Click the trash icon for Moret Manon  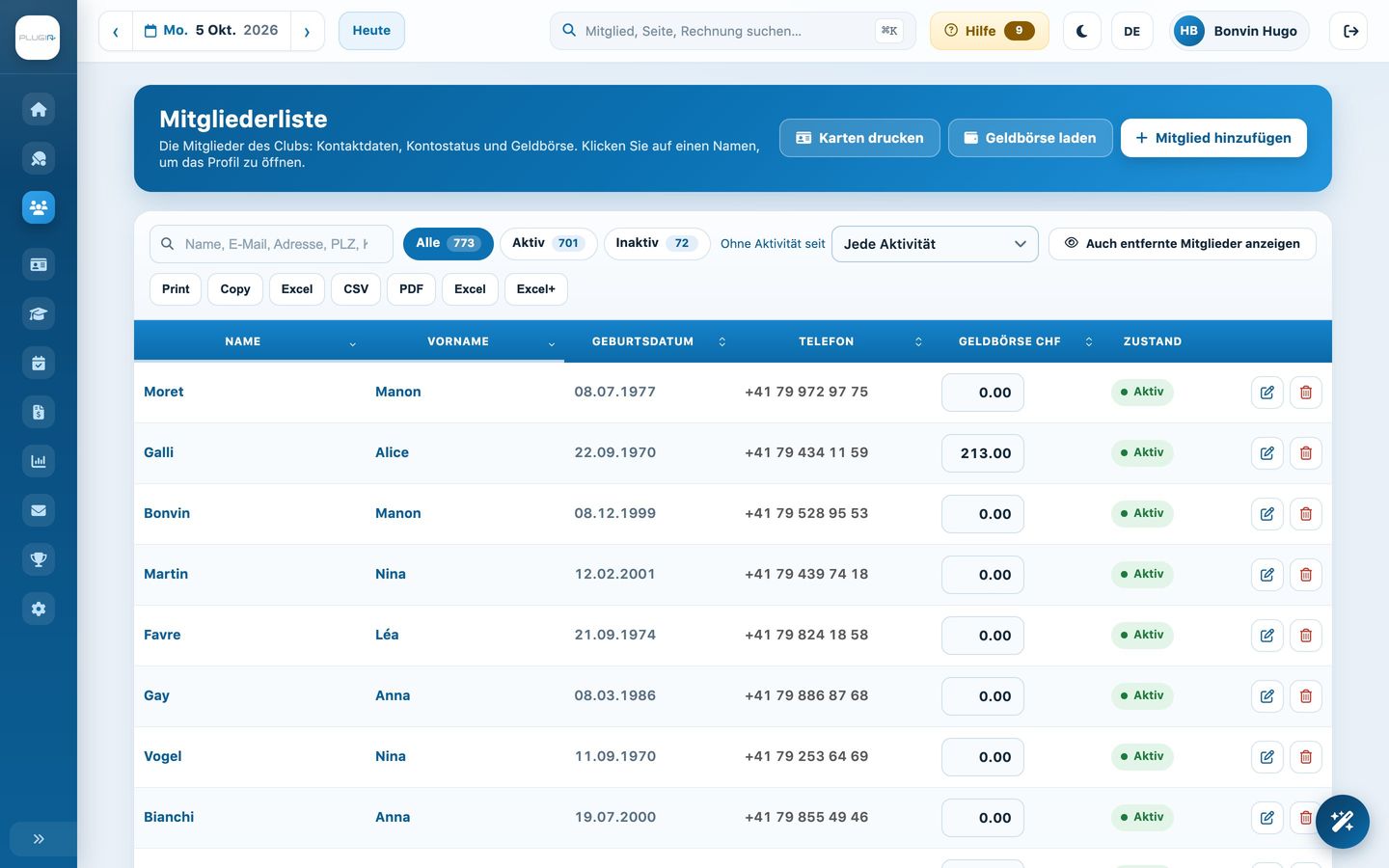click(x=1306, y=393)
